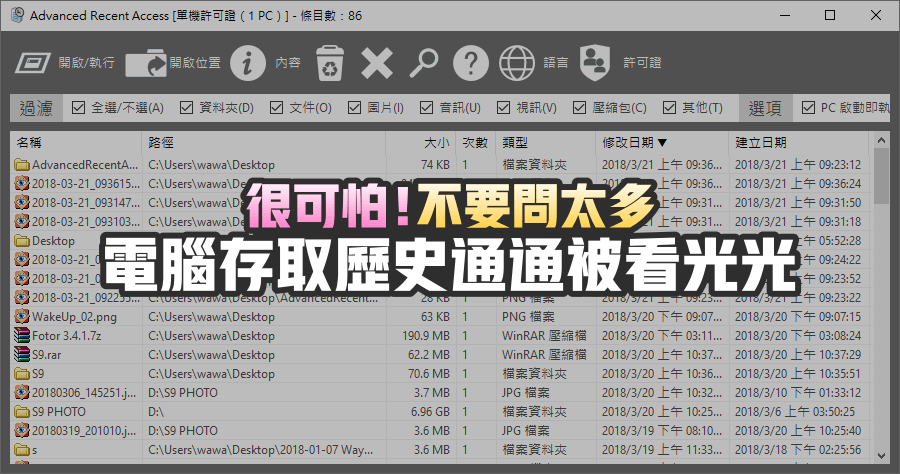The width and height of the screenshot is (900, 474).
Task: Toggle the Archives (壓縮包) filter checkbox
Action: [580, 107]
